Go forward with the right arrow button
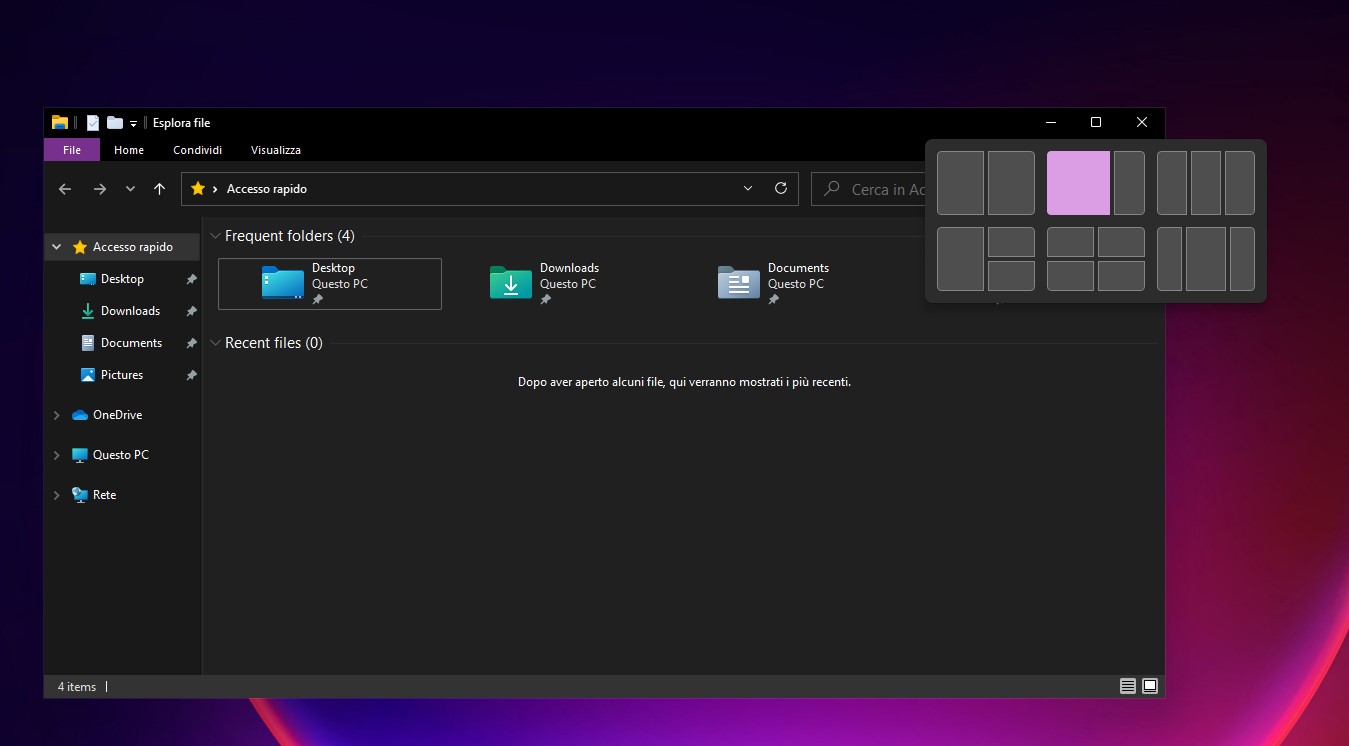 [x=99, y=189]
